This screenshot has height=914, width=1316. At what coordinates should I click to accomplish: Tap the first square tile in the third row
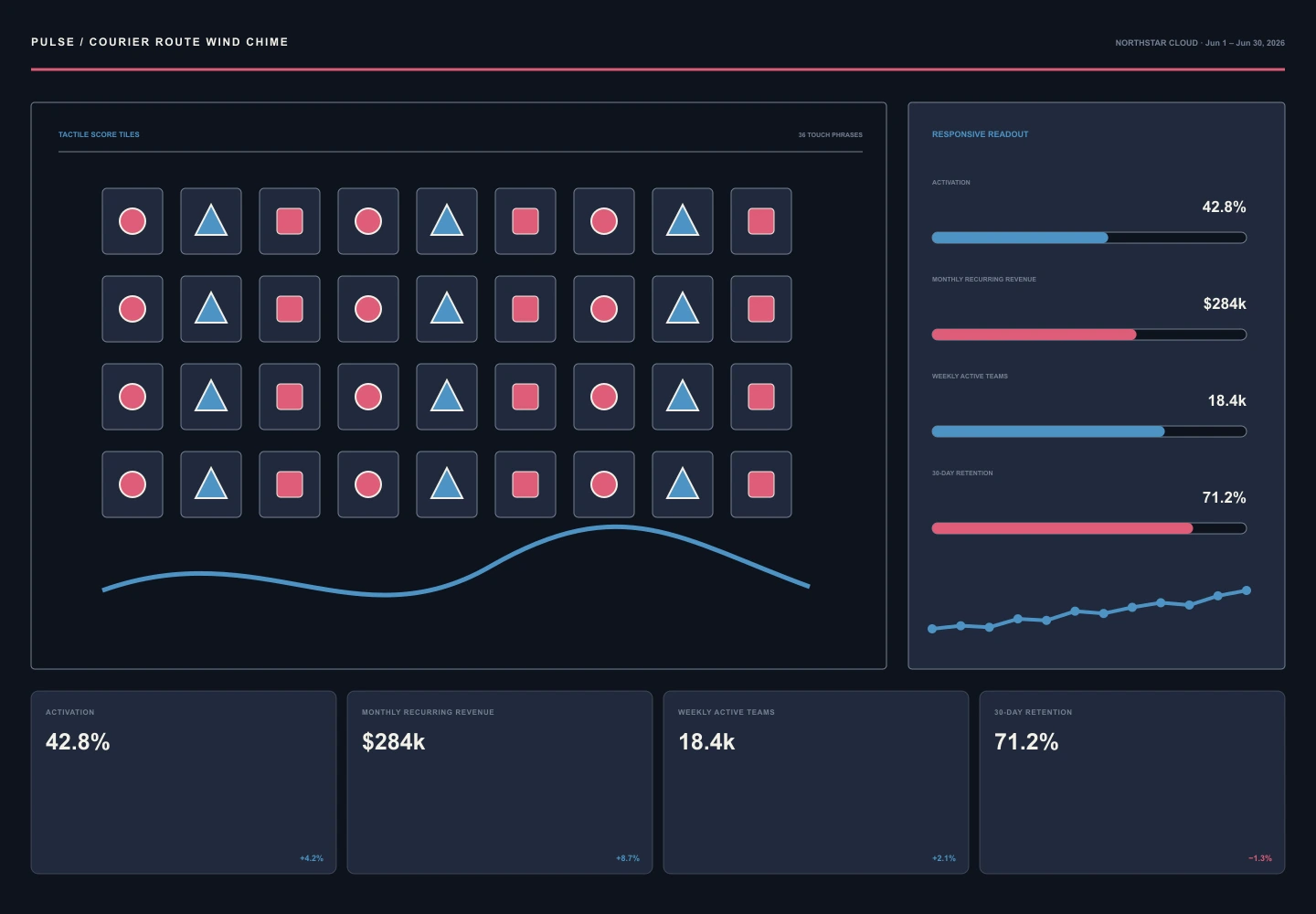[x=290, y=397]
